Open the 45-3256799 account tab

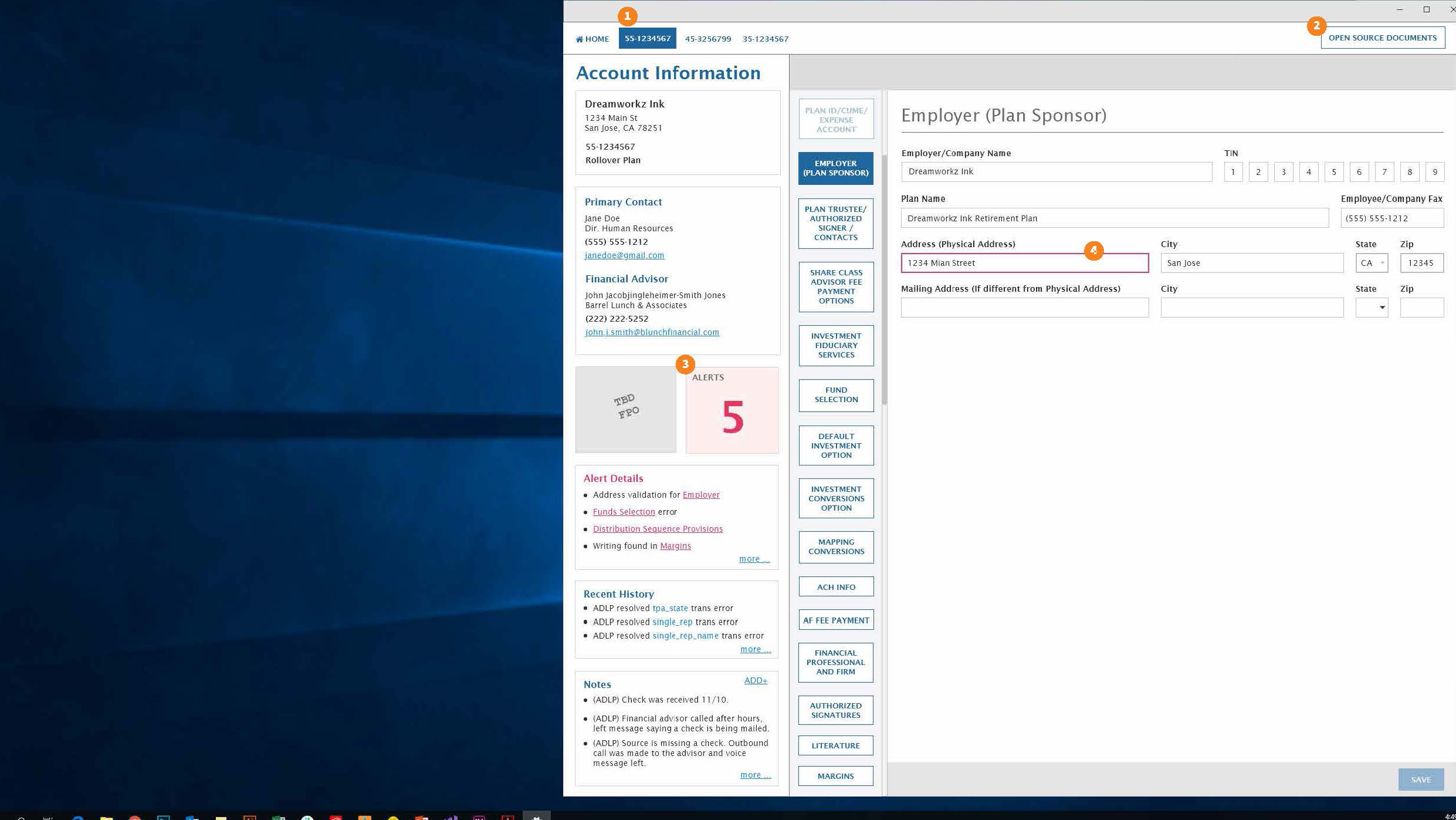pyautogui.click(x=708, y=39)
